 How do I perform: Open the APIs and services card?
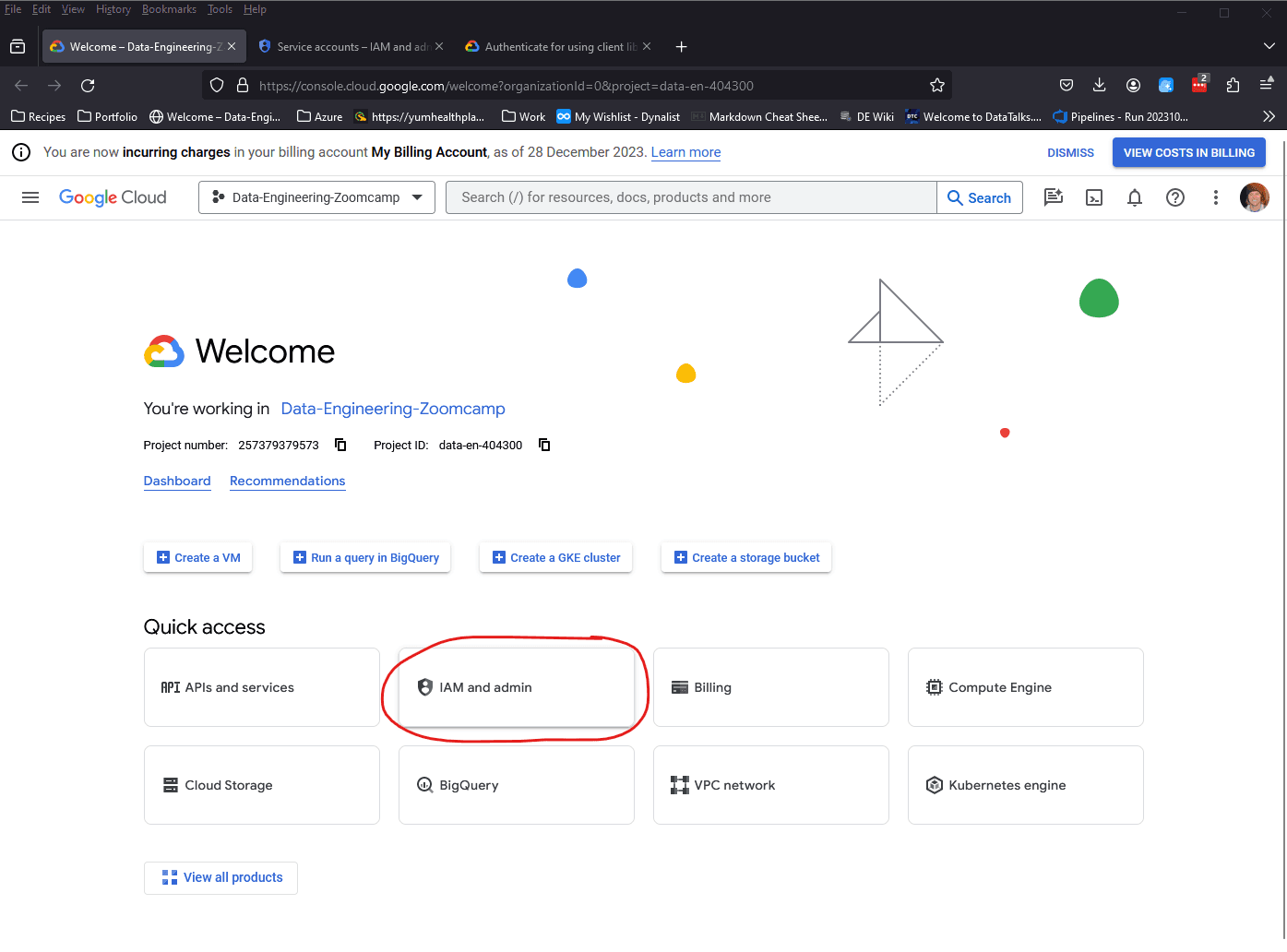262,687
